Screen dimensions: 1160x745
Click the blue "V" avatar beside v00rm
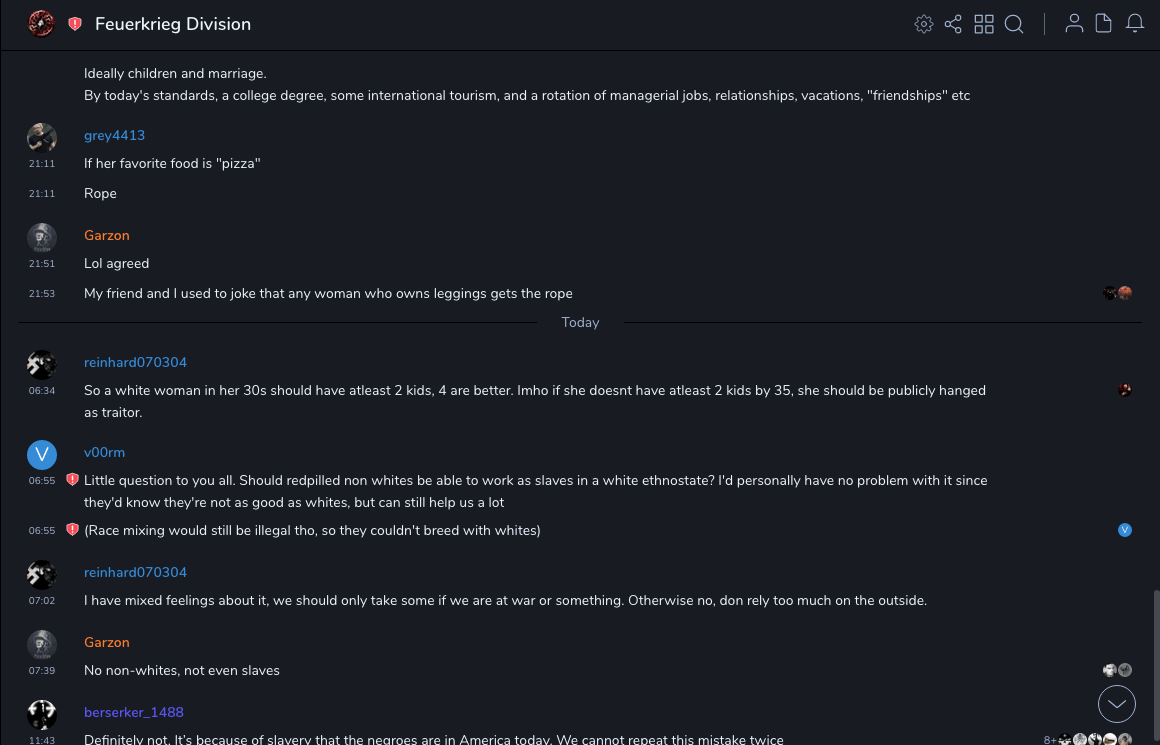[41, 454]
